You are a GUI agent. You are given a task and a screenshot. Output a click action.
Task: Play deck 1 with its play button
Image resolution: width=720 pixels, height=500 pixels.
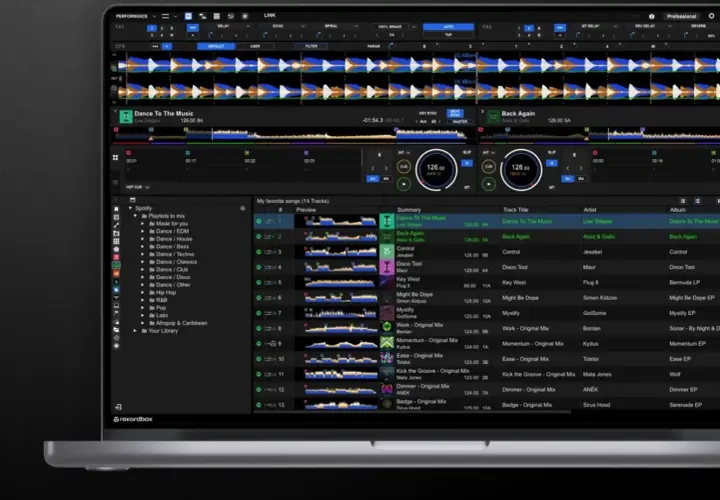click(404, 184)
